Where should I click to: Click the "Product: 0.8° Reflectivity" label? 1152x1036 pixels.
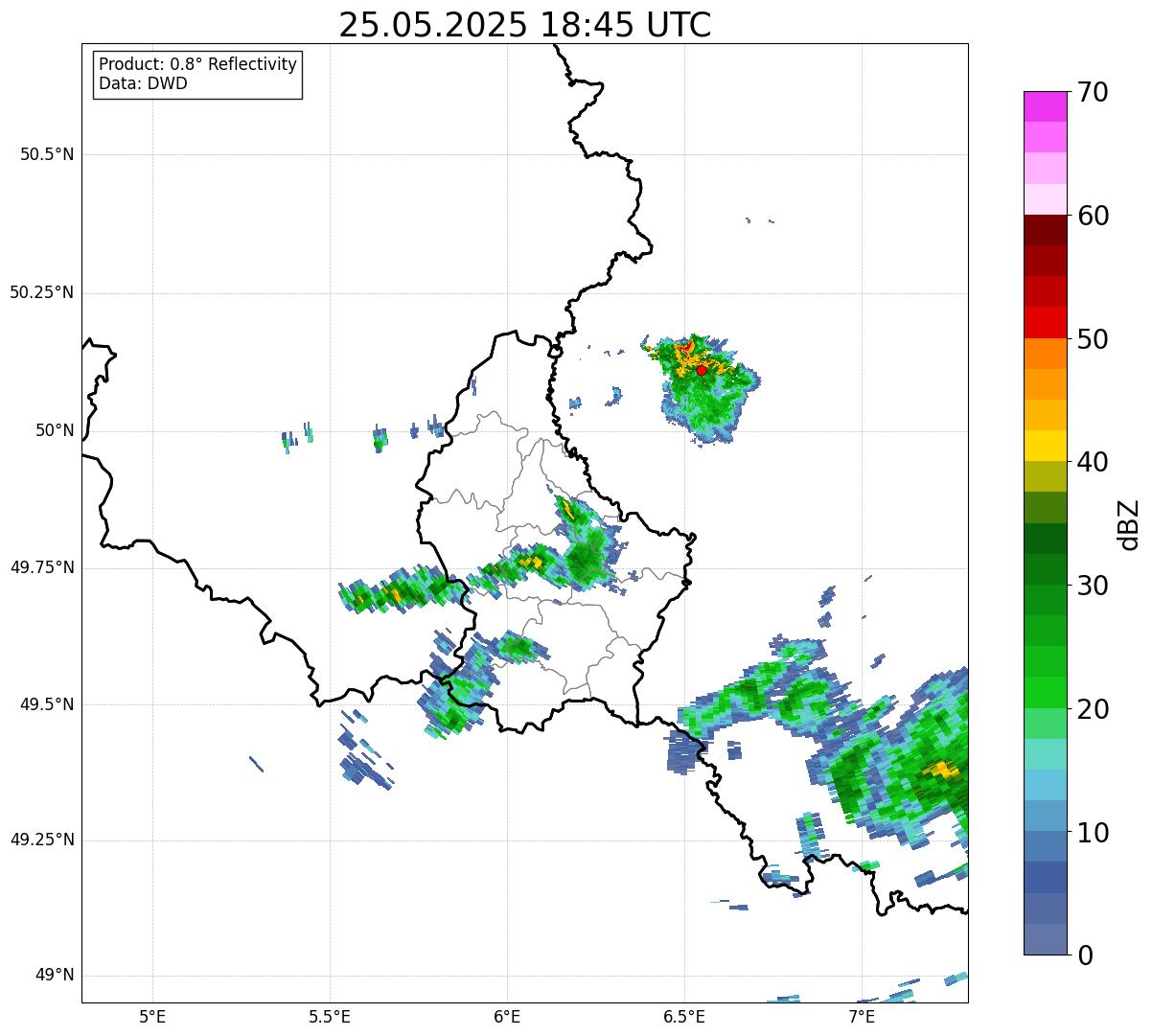point(198,65)
